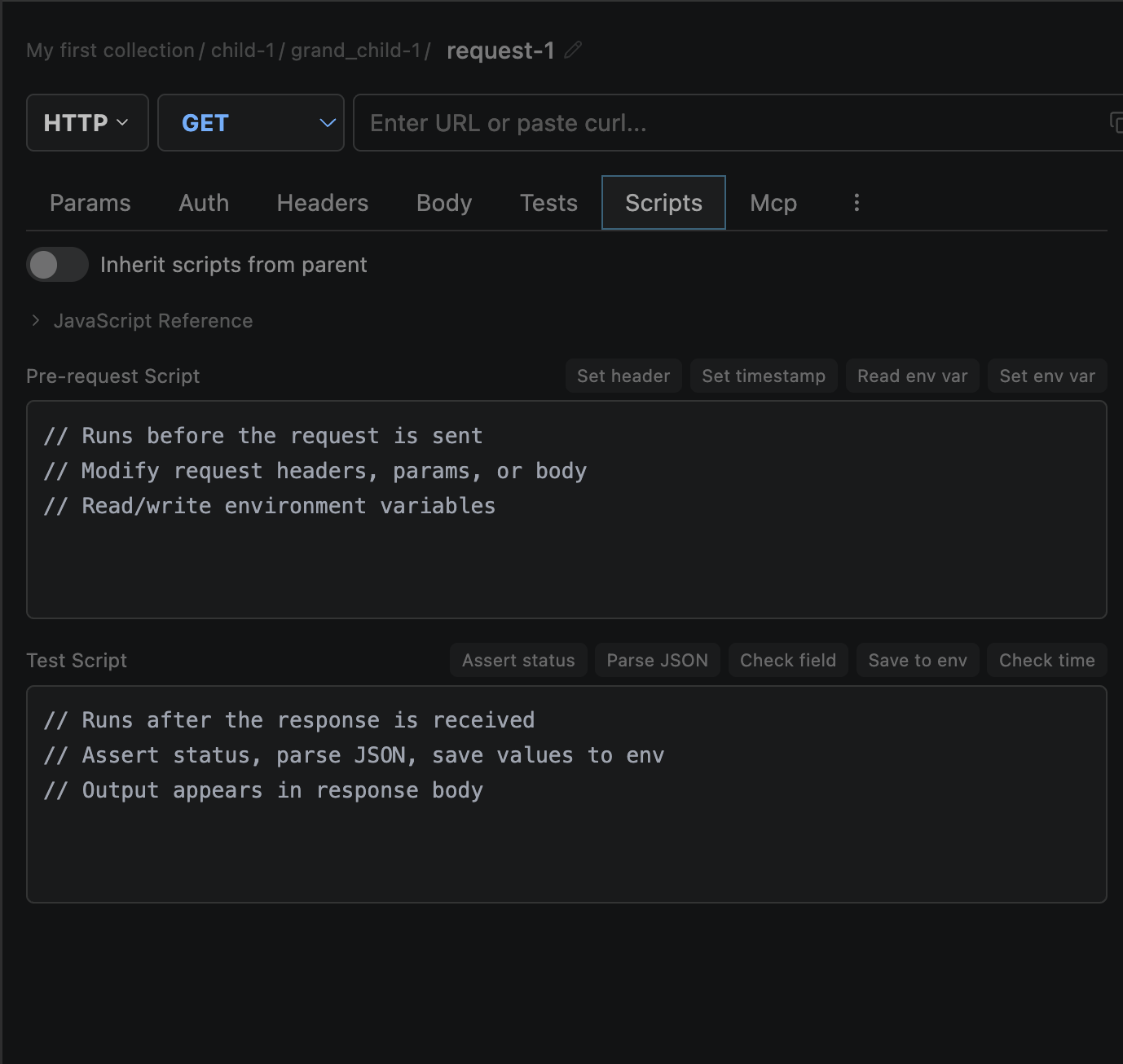Switch to the Auth tab
This screenshot has width=1123, height=1064.
(204, 203)
